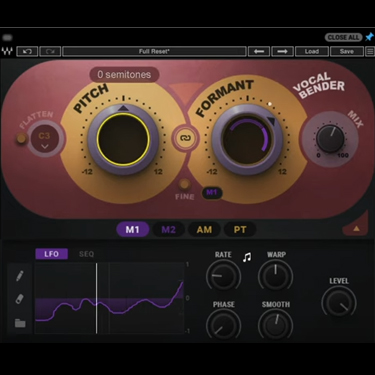
Task: Go to previous preset arrow
Action: (x=259, y=51)
